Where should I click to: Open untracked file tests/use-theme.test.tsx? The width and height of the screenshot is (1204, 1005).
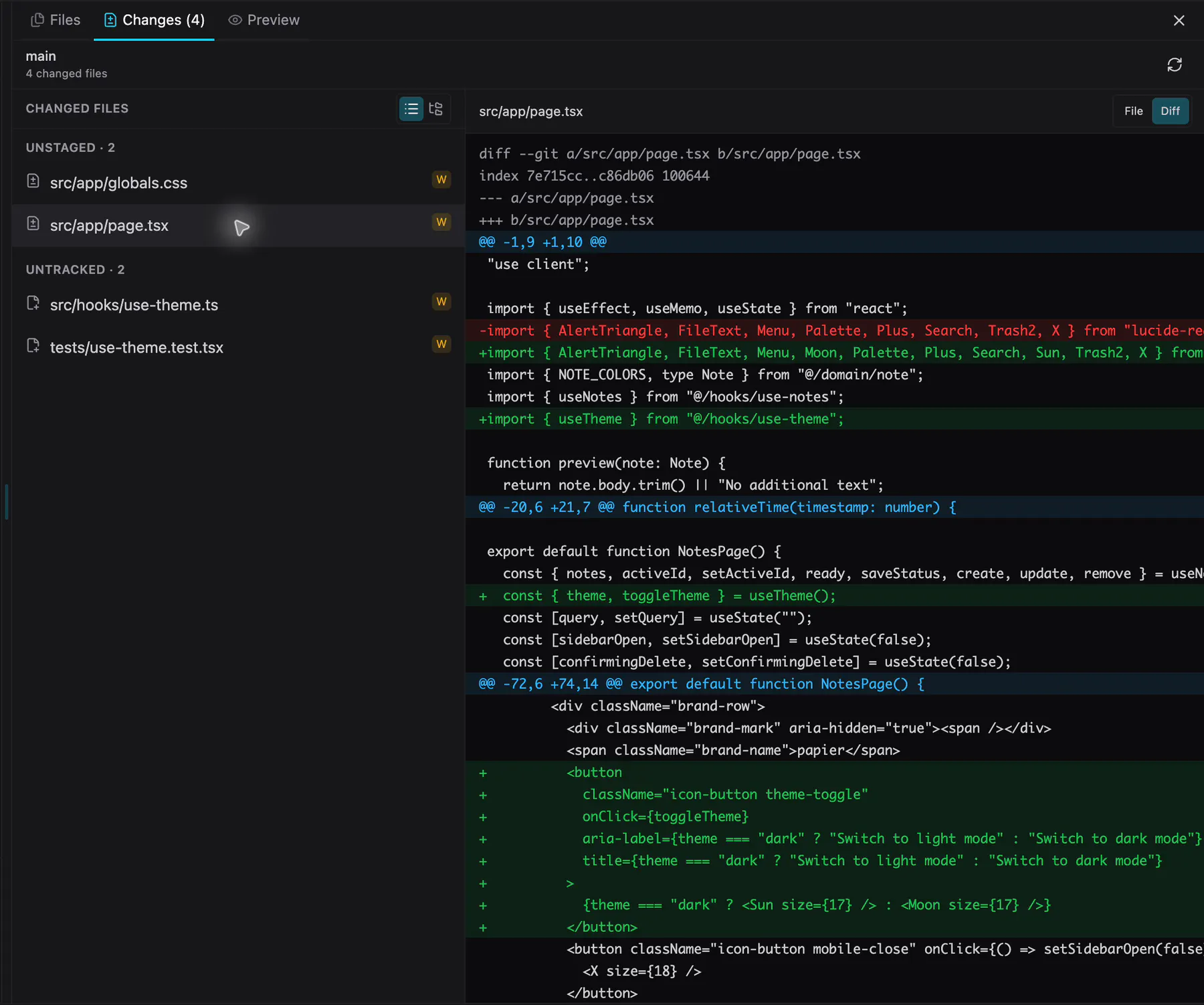(x=238, y=347)
